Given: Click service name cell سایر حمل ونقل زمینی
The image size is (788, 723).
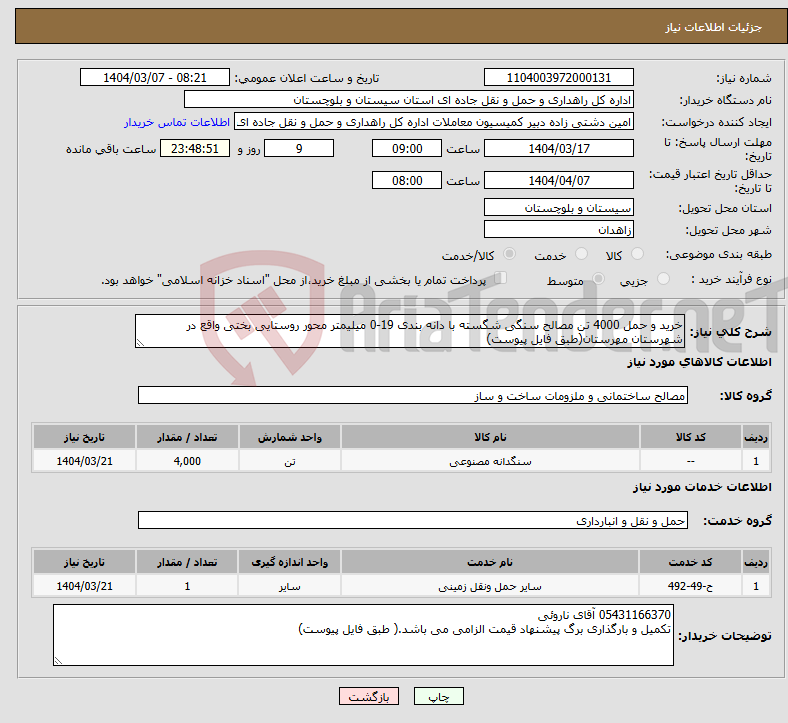Looking at the screenshot, I should (x=490, y=586).
